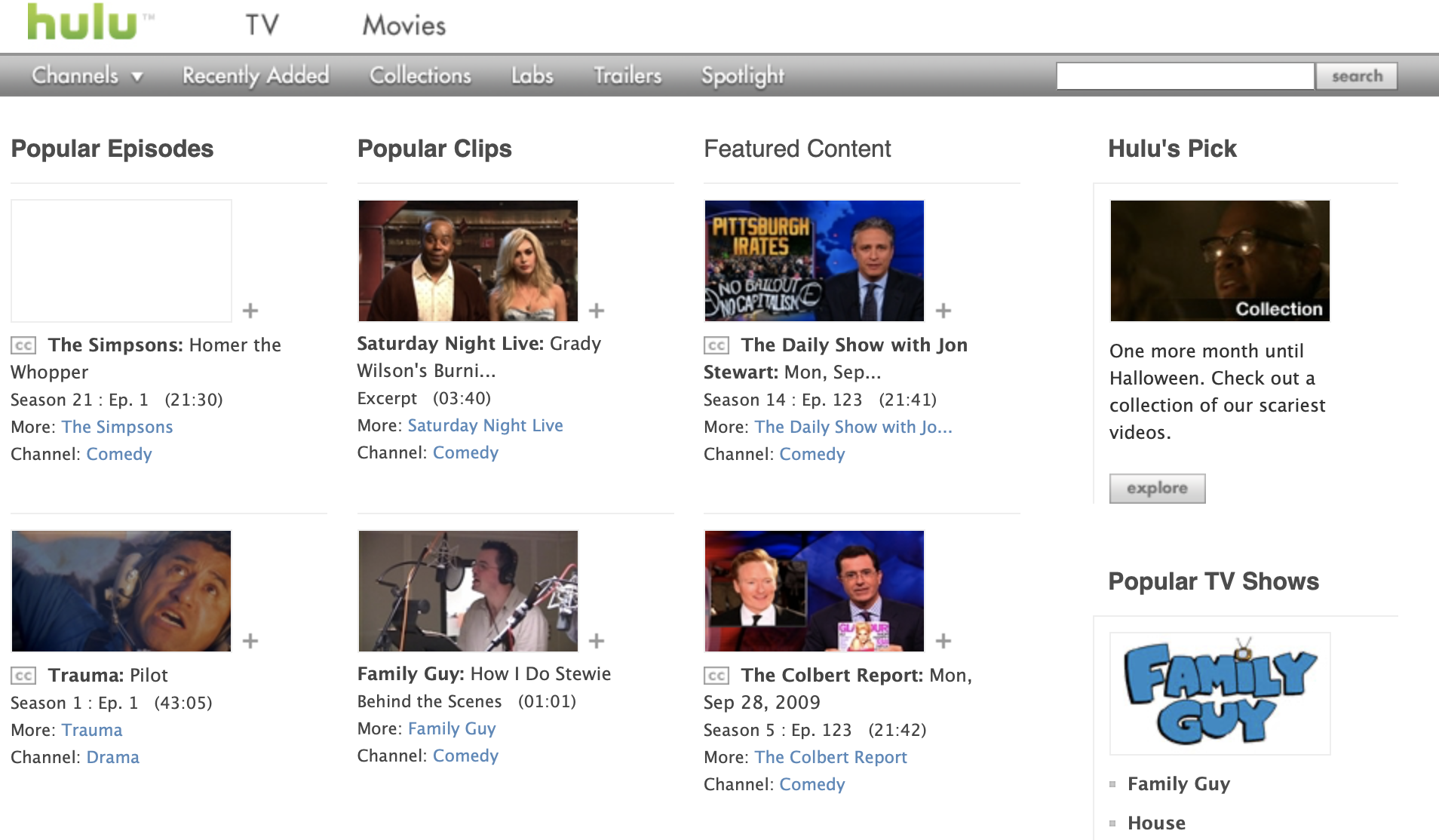Click the bullet next to Family Guy list item
Screen dimensions: 1439x840
click(1112, 784)
